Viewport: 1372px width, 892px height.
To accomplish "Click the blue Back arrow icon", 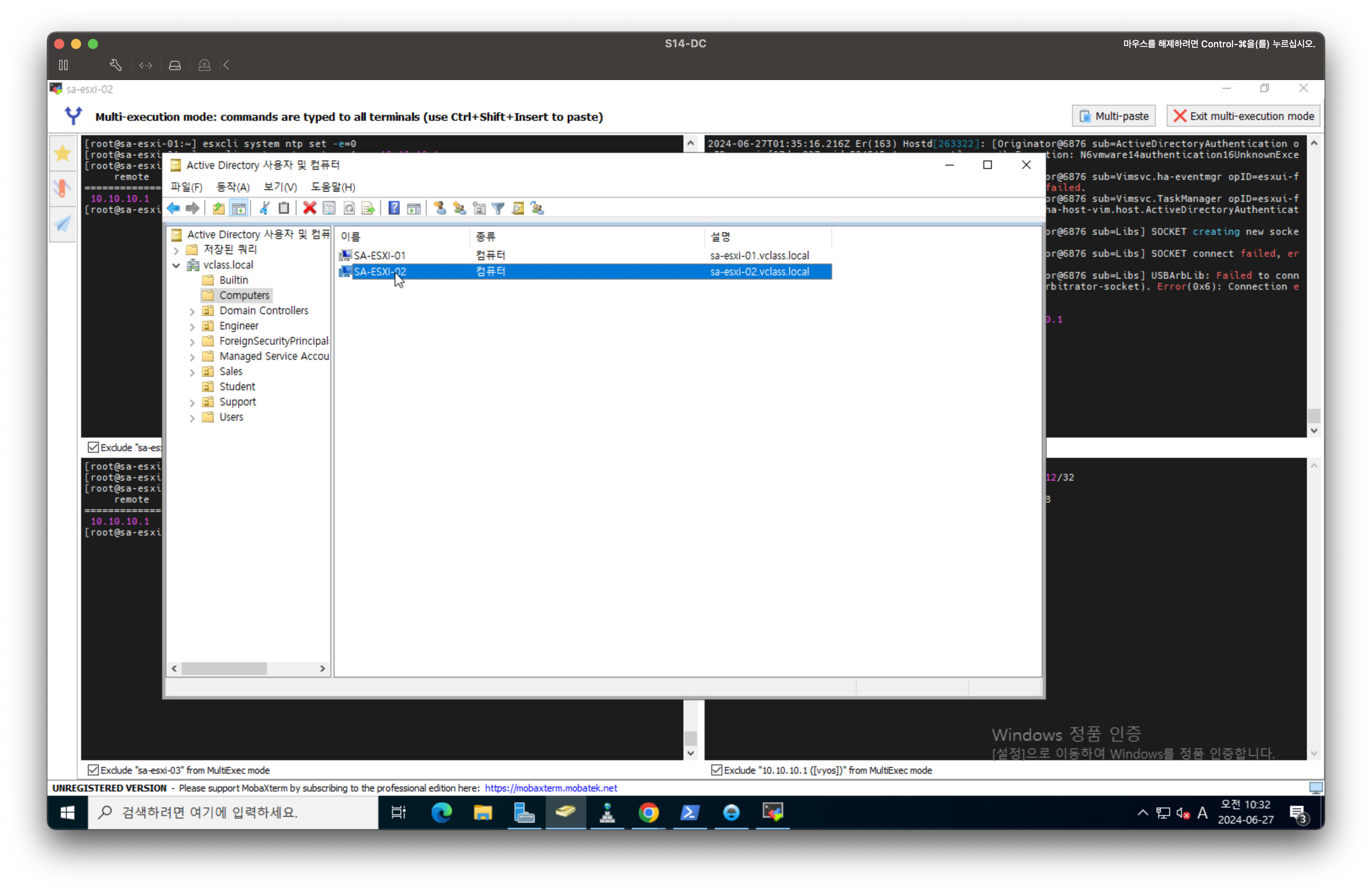I will click(x=173, y=208).
